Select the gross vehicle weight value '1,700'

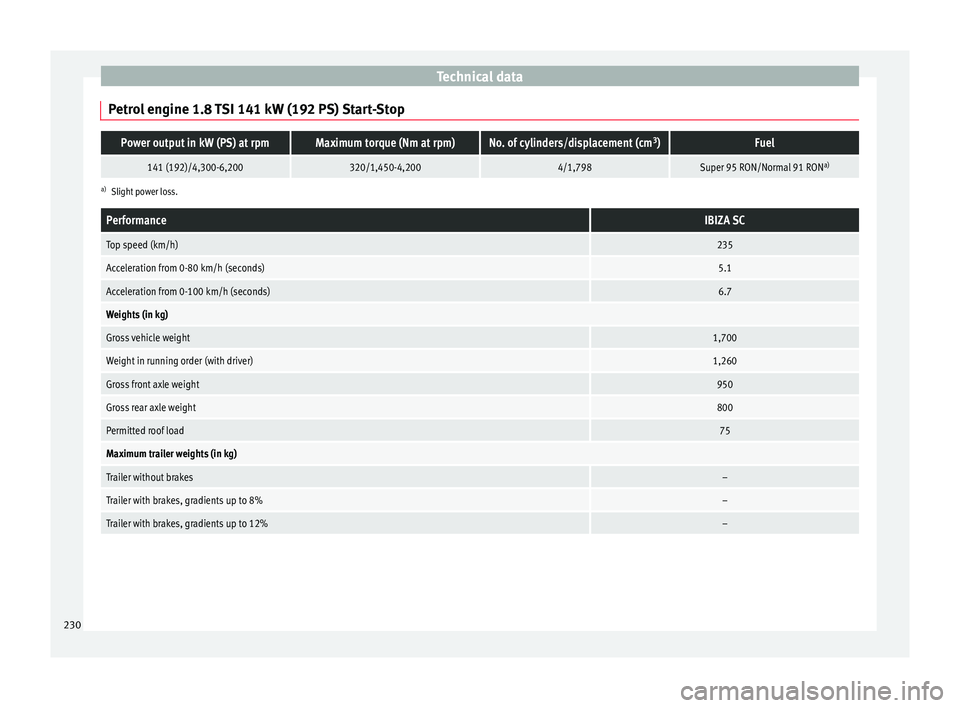[x=724, y=338]
